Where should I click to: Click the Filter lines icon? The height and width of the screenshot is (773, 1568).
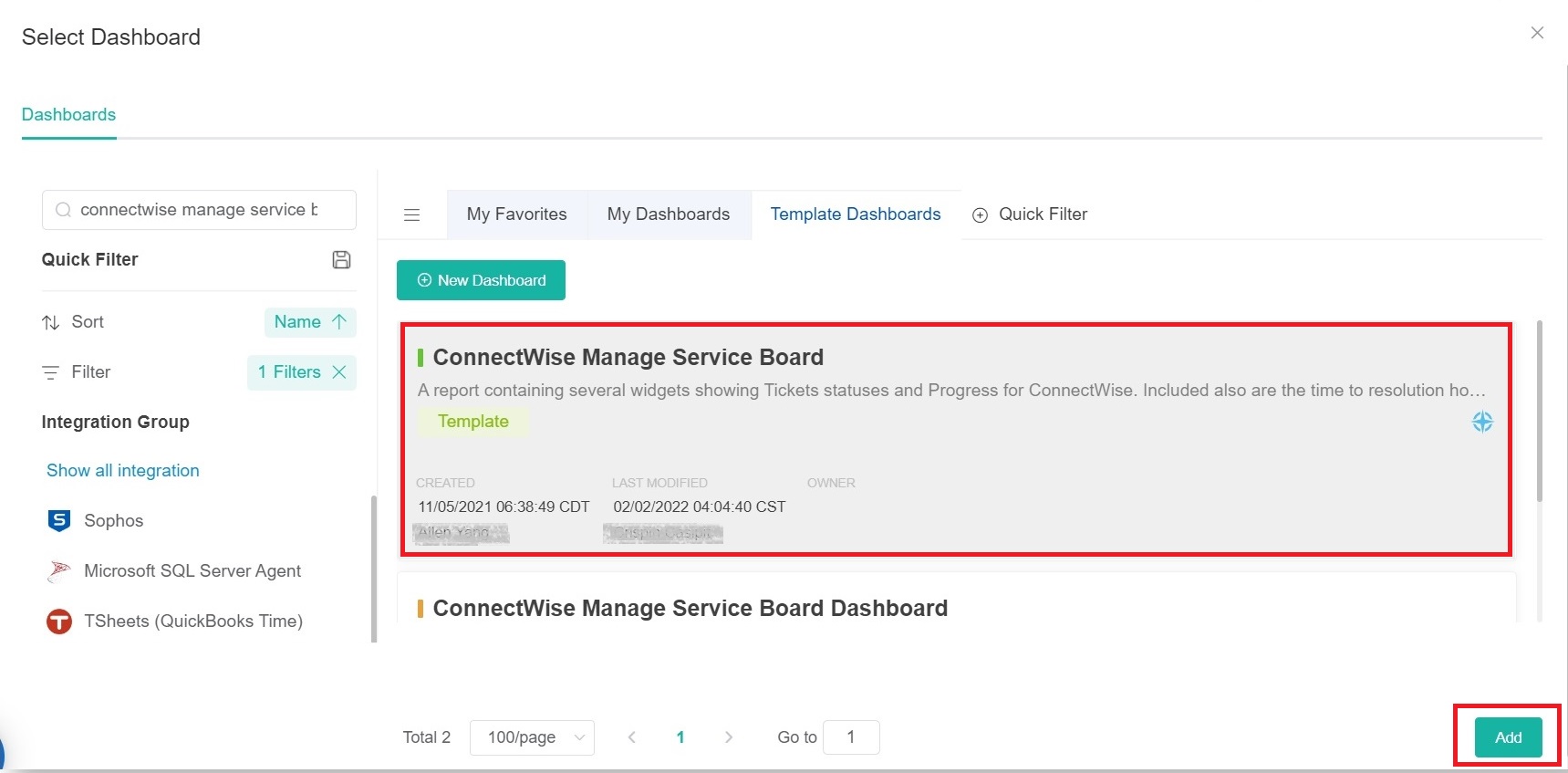[51, 372]
